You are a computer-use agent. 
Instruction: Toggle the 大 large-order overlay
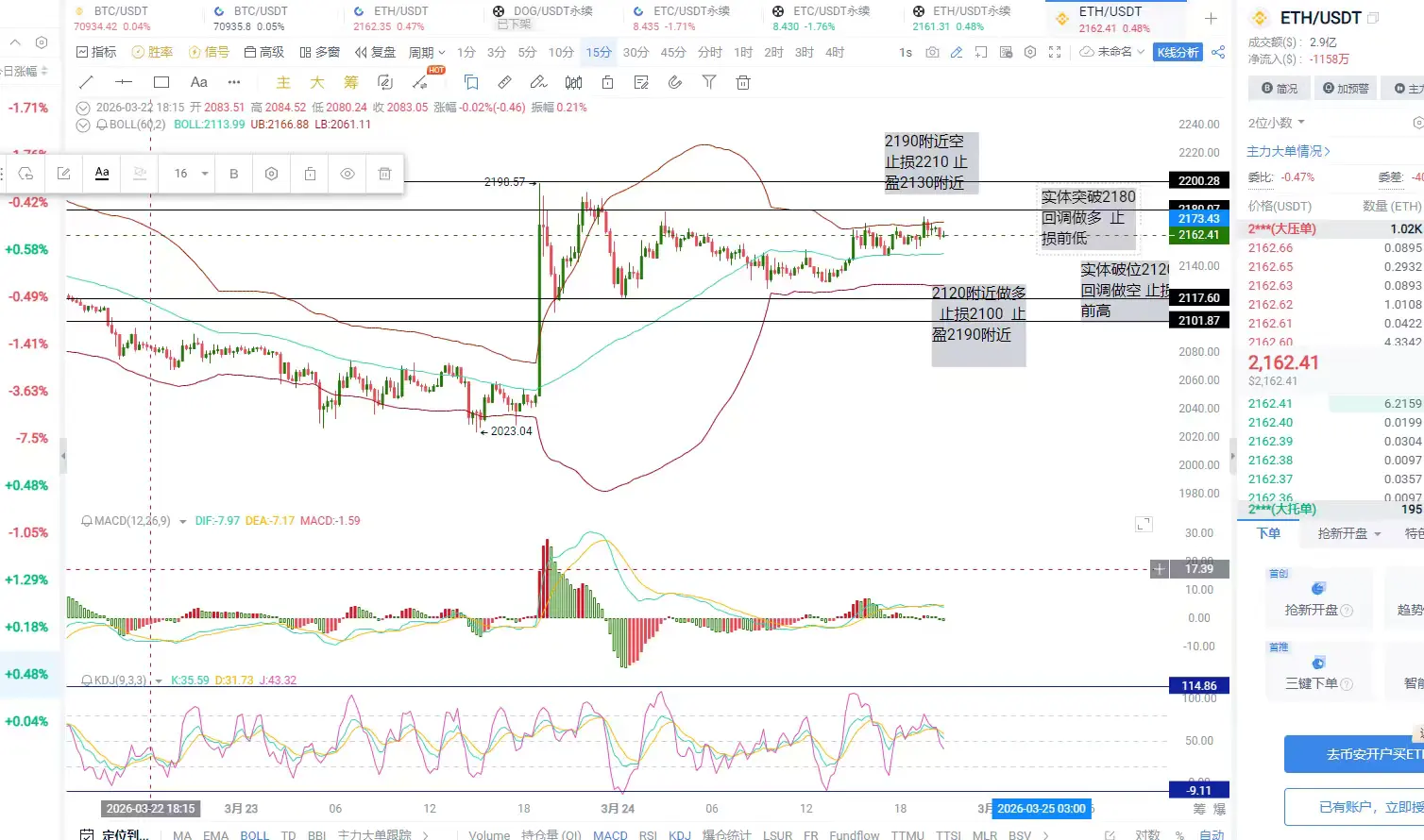(317, 82)
